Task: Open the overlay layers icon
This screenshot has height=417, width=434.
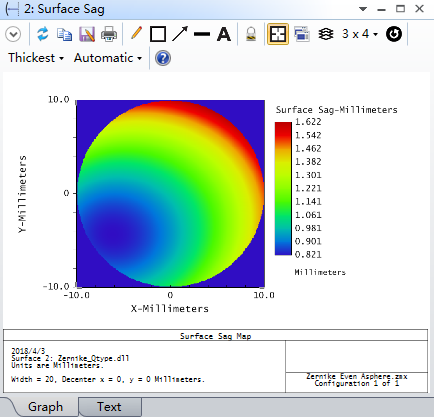Action: tap(326, 34)
